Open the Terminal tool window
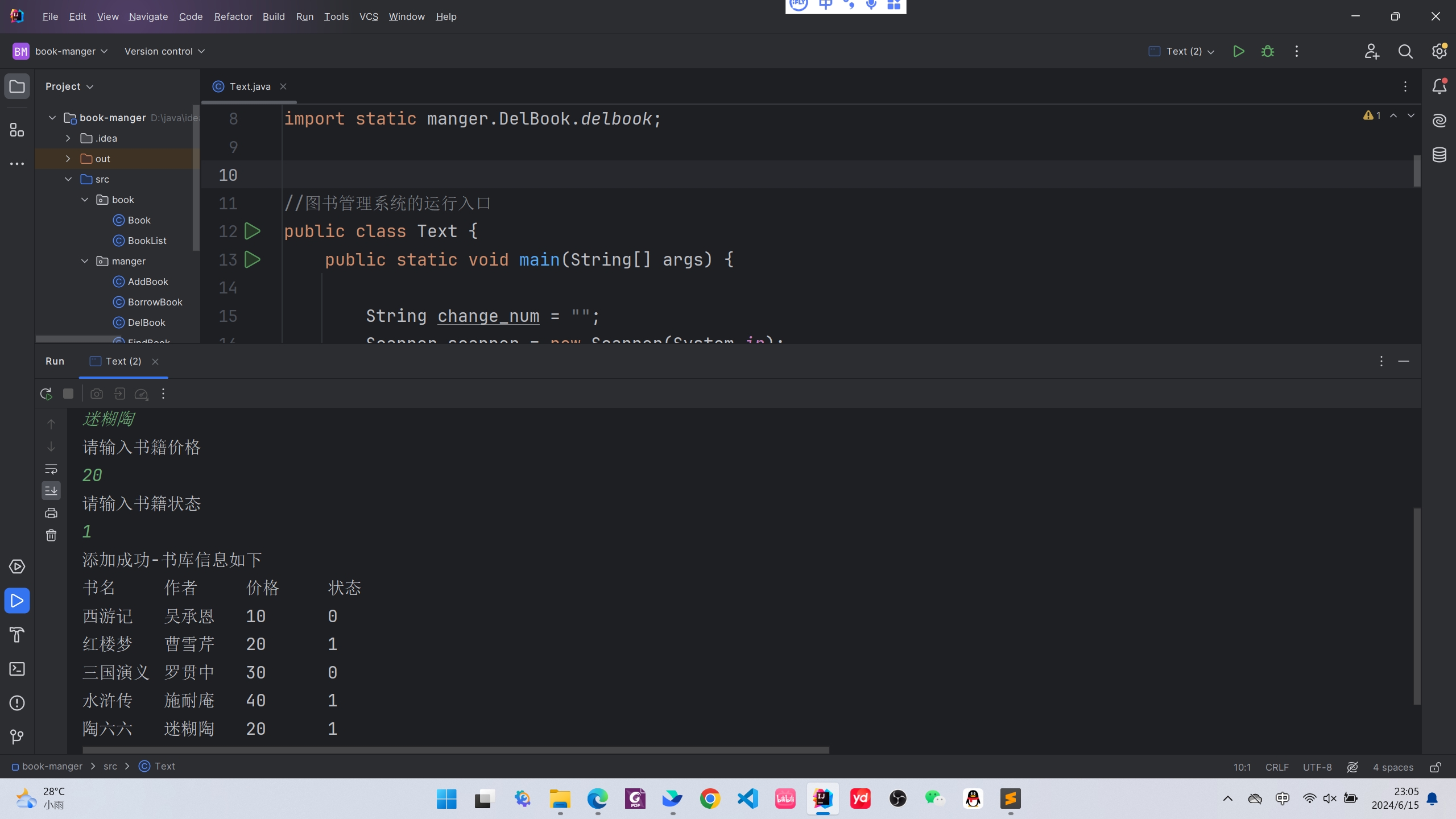The width and height of the screenshot is (1456, 819). [x=17, y=669]
